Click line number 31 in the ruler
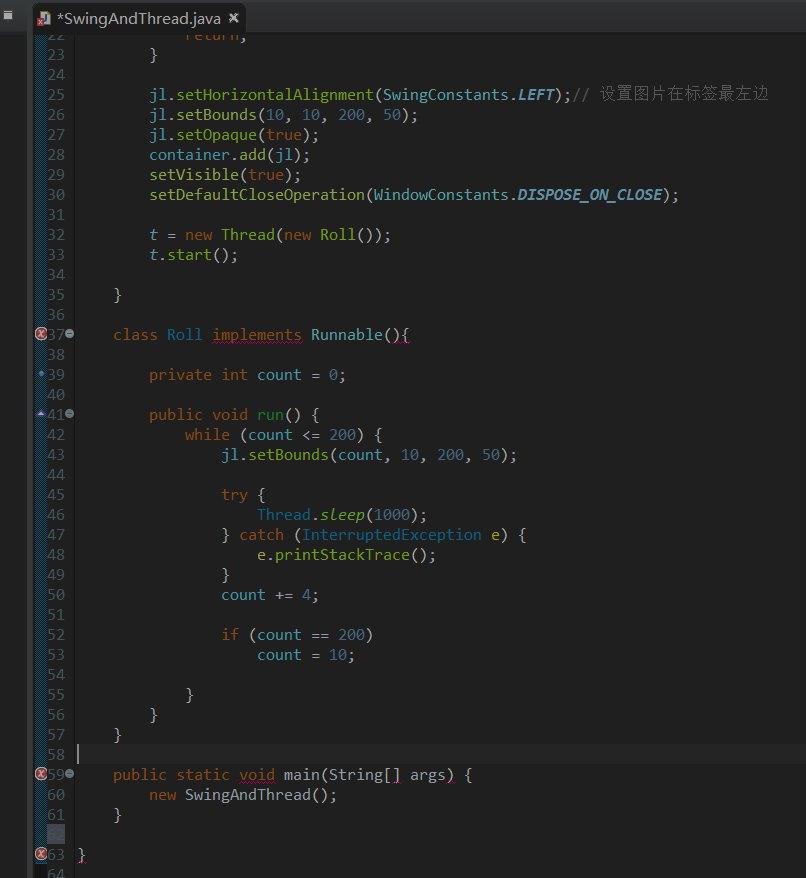This screenshot has height=878, width=806. coord(56,215)
